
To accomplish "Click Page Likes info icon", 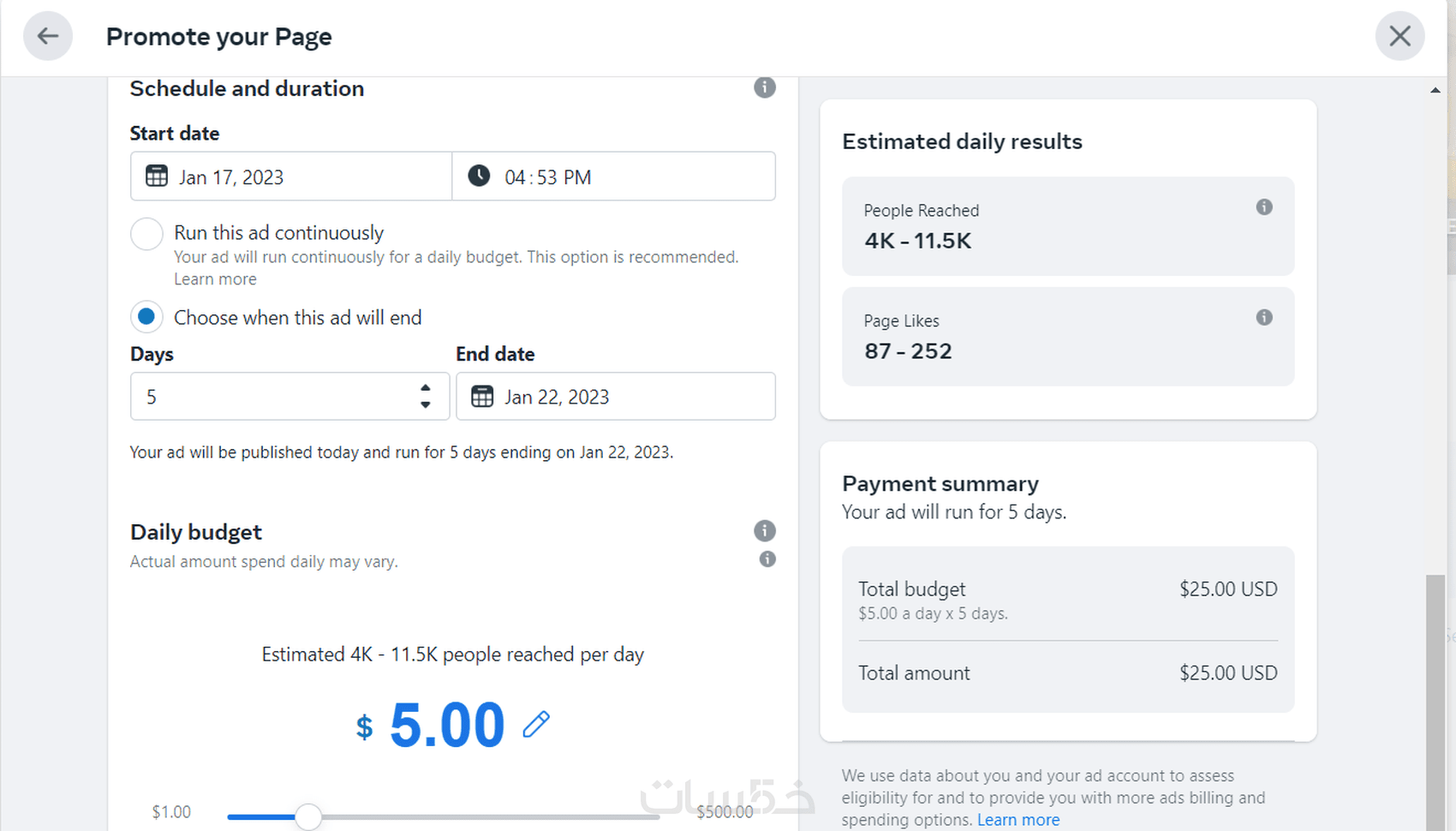I will click(x=1264, y=318).
